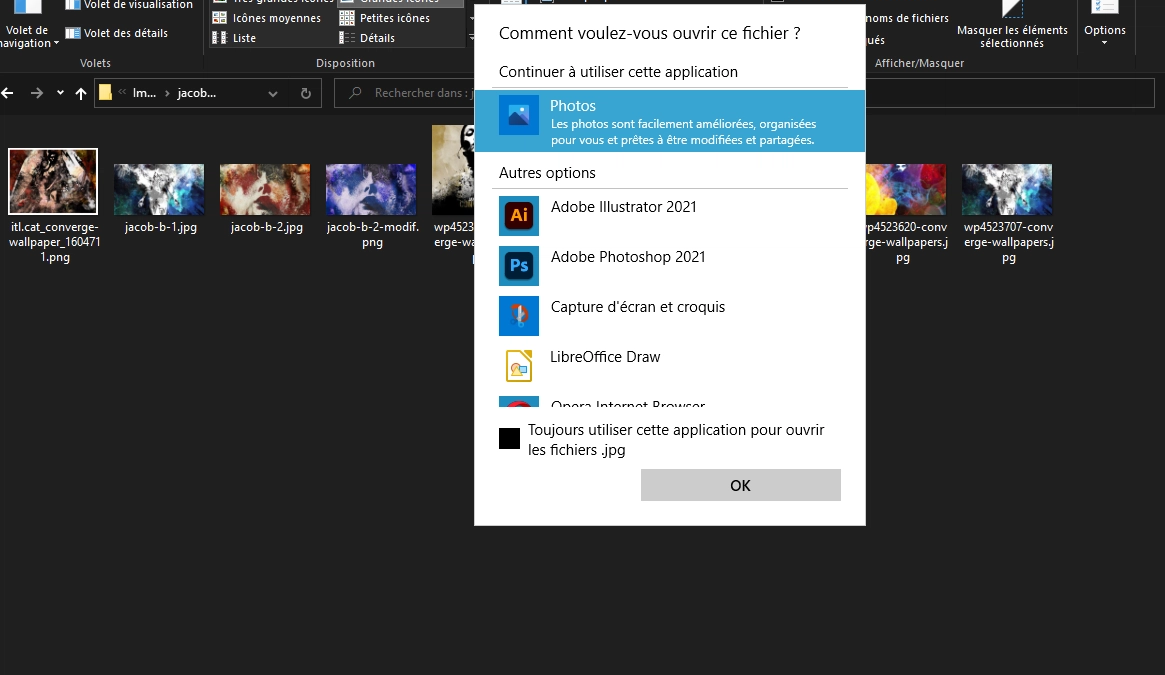Expand the address bar history dropdown
The height and width of the screenshot is (675, 1165).
273,94
